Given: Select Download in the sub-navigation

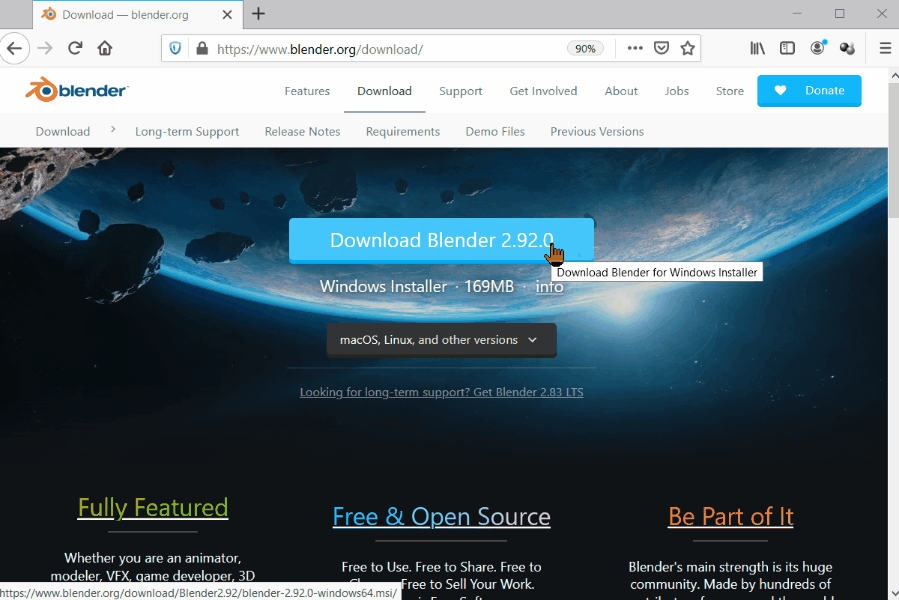Looking at the screenshot, I should tap(62, 131).
